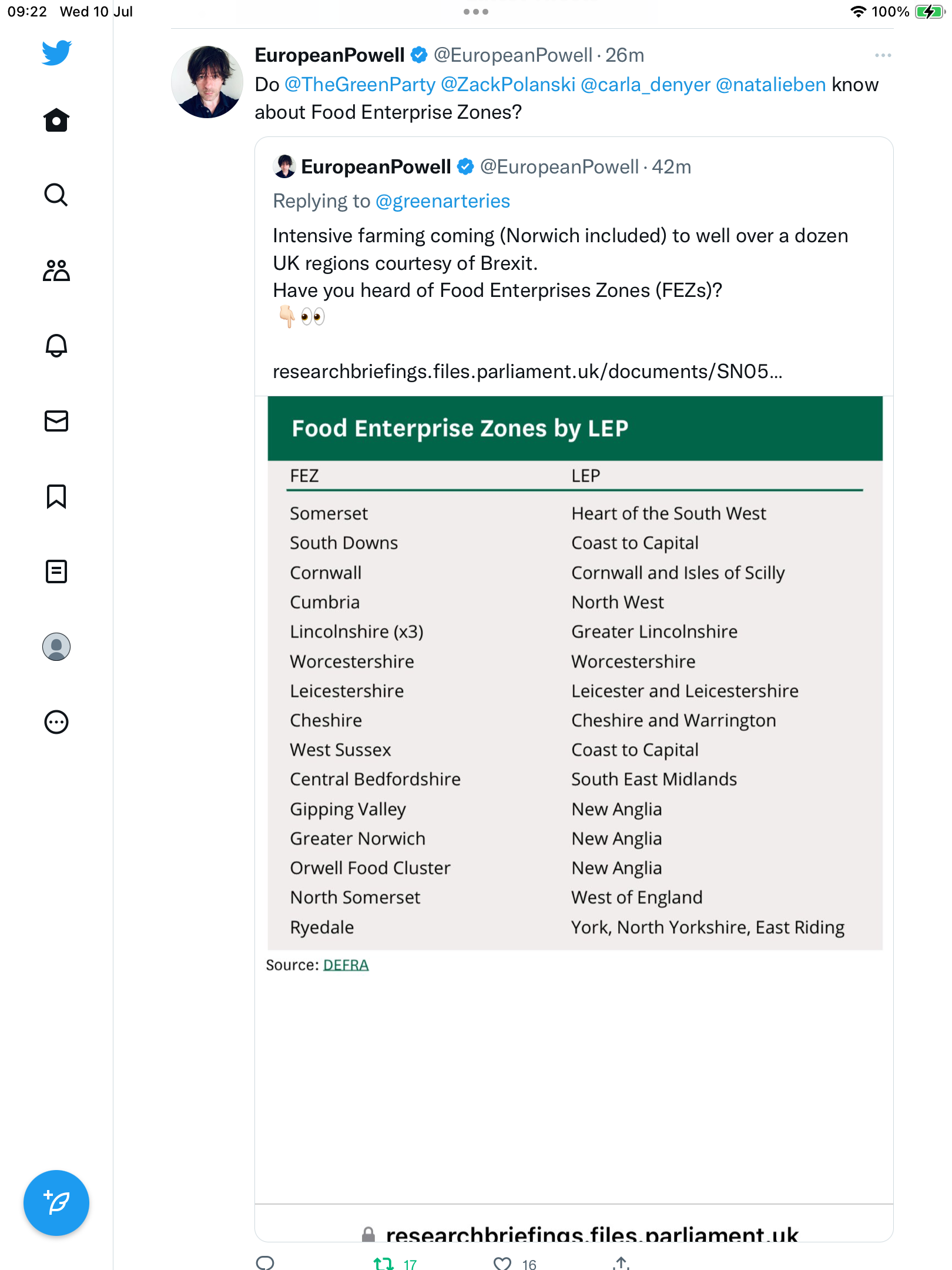The width and height of the screenshot is (952, 1270).
Task: Toggle like heart showing 16 likes
Action: 502,1263
